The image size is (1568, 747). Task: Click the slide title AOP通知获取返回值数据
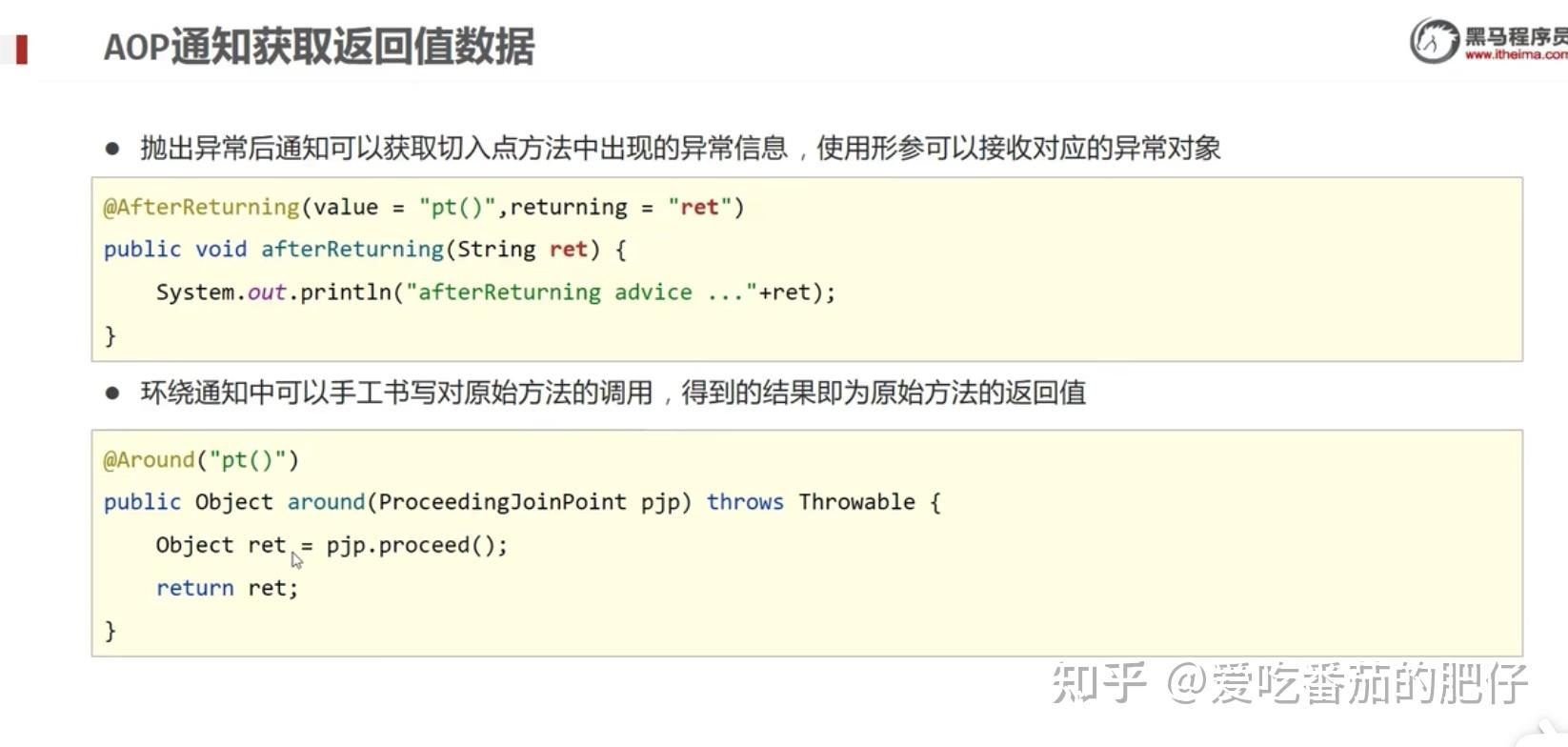[319, 47]
